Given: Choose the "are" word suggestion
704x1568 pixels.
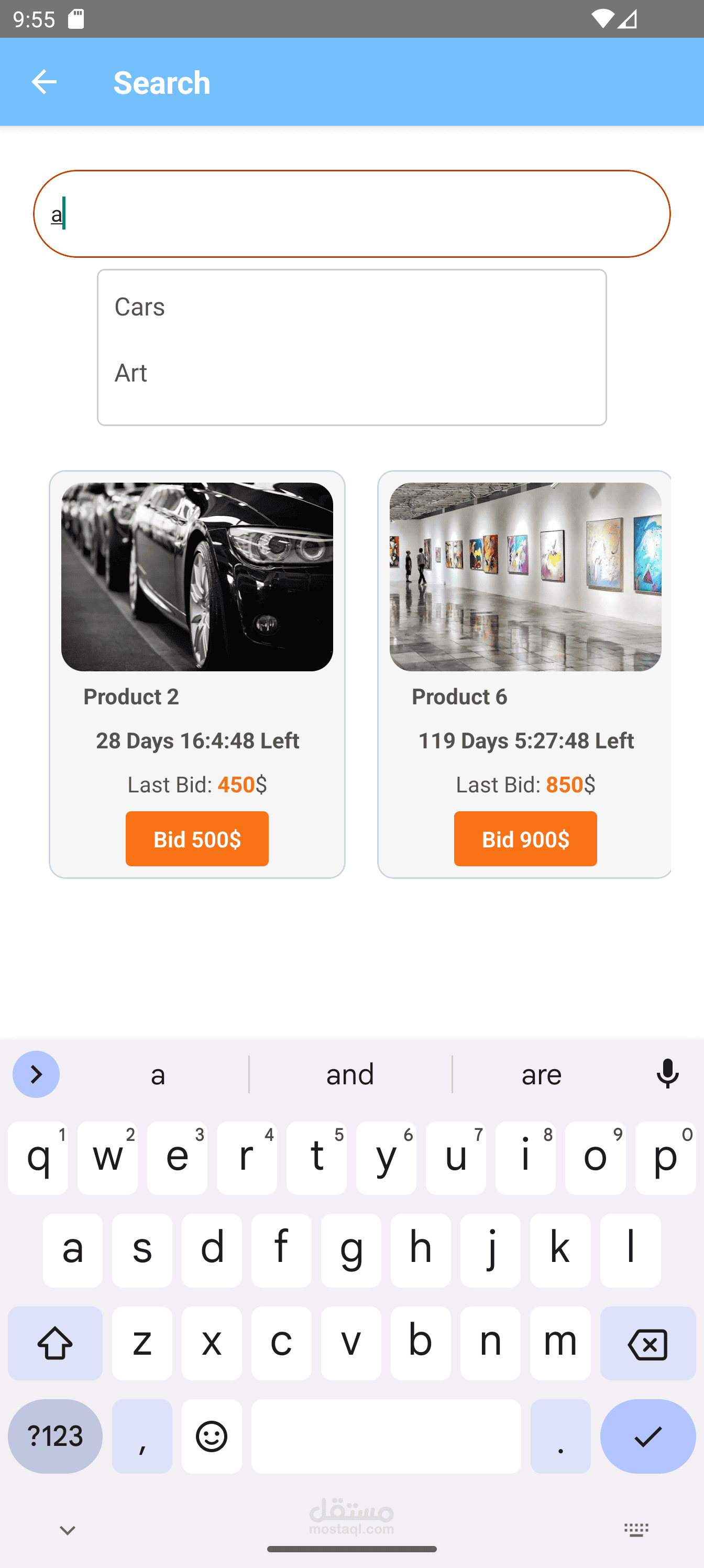Looking at the screenshot, I should [542, 1074].
